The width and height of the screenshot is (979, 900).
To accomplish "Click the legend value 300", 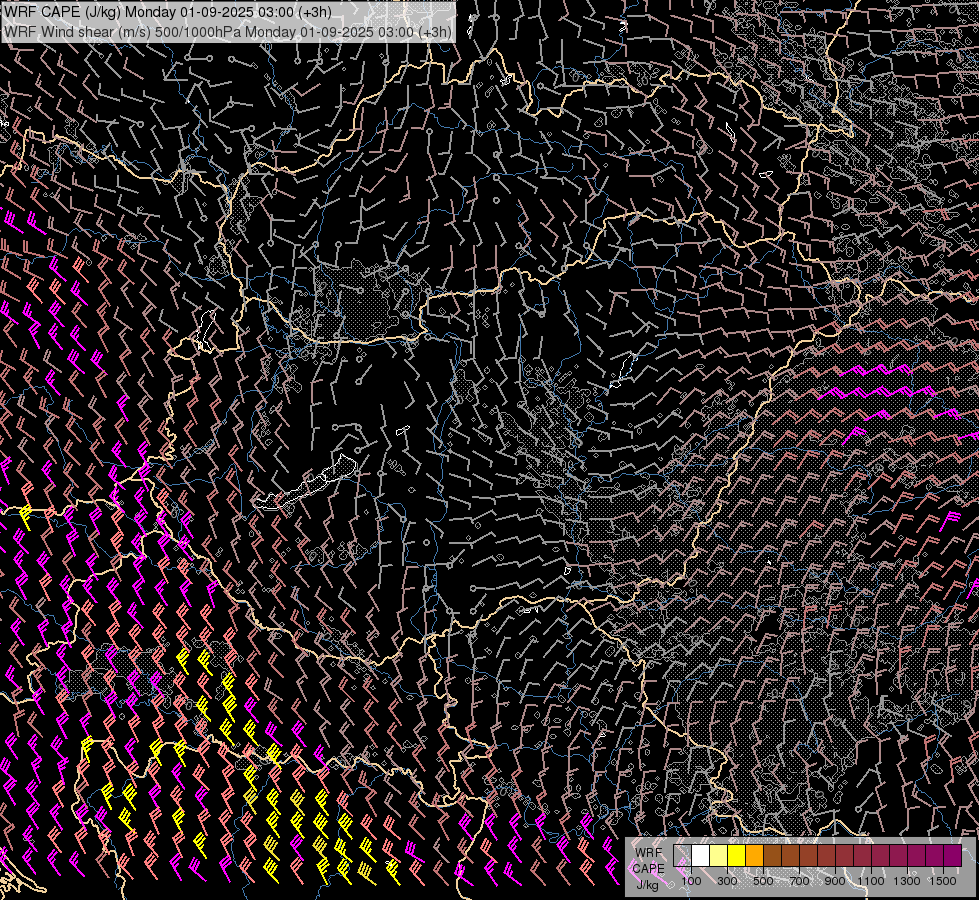I will pyautogui.click(x=727, y=881).
